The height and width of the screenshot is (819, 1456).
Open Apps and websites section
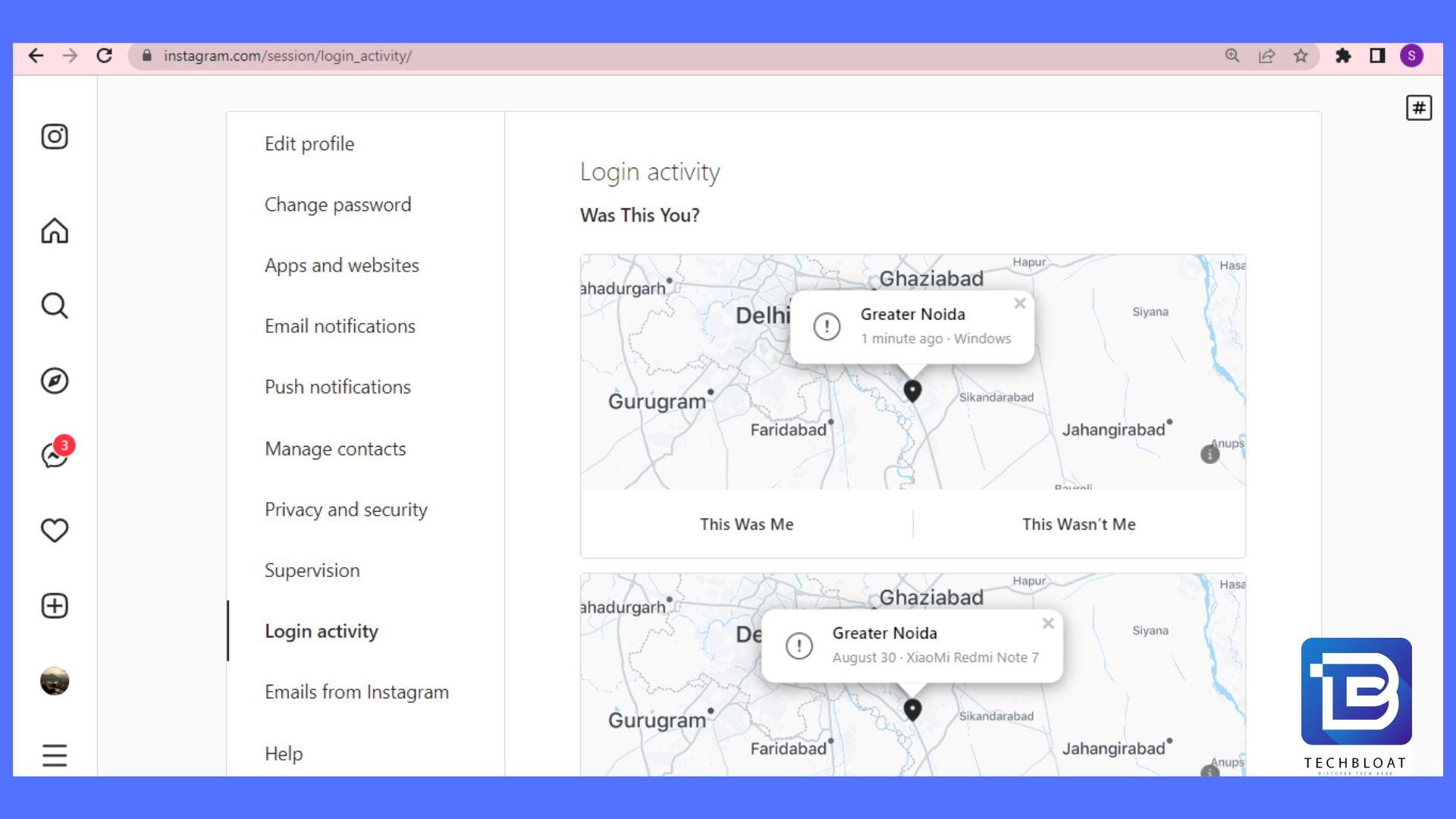(341, 265)
